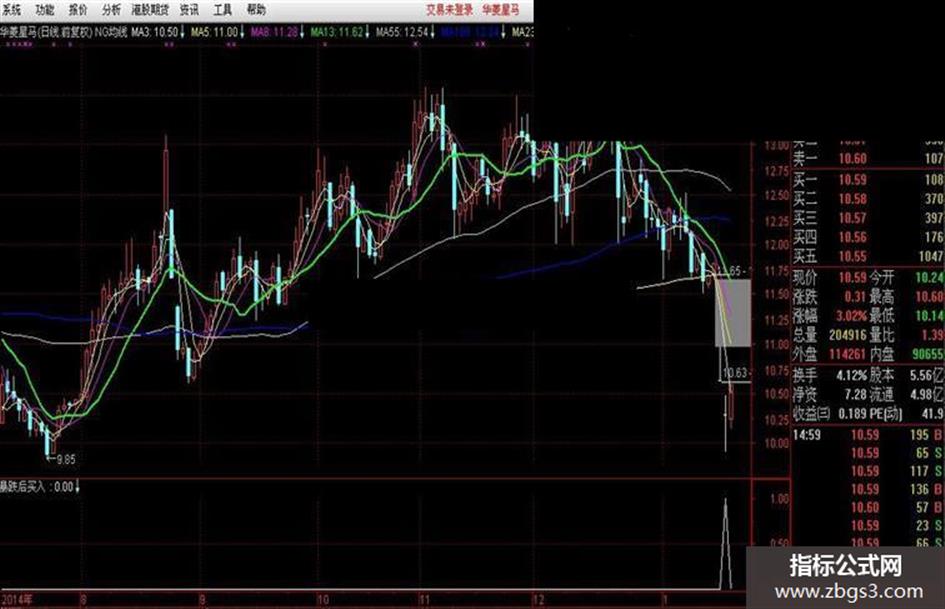Click the arrow next to MA8: 11.28
The width and height of the screenshot is (945, 609).
pyautogui.click(x=302, y=32)
